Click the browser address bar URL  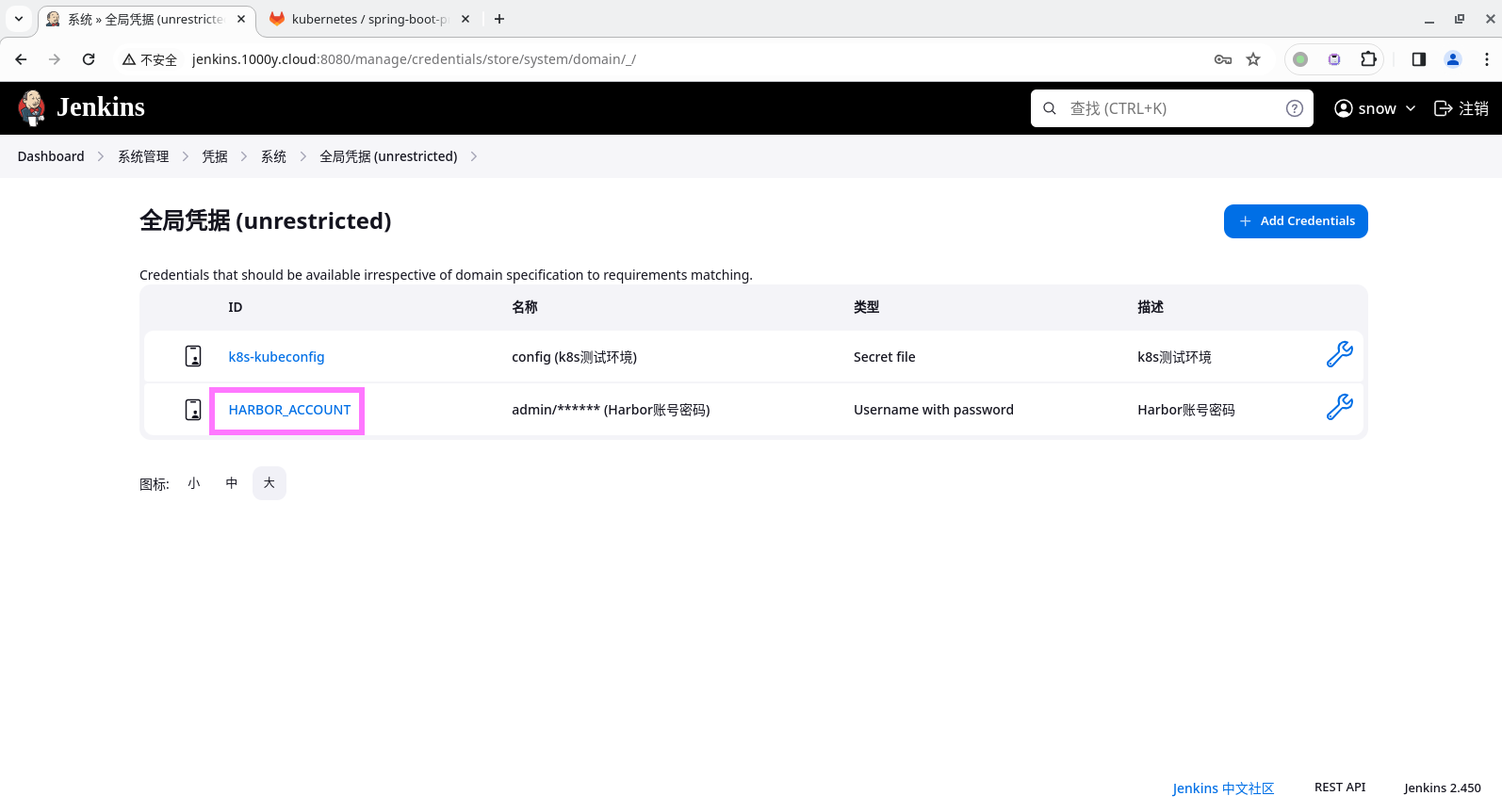[x=414, y=59]
